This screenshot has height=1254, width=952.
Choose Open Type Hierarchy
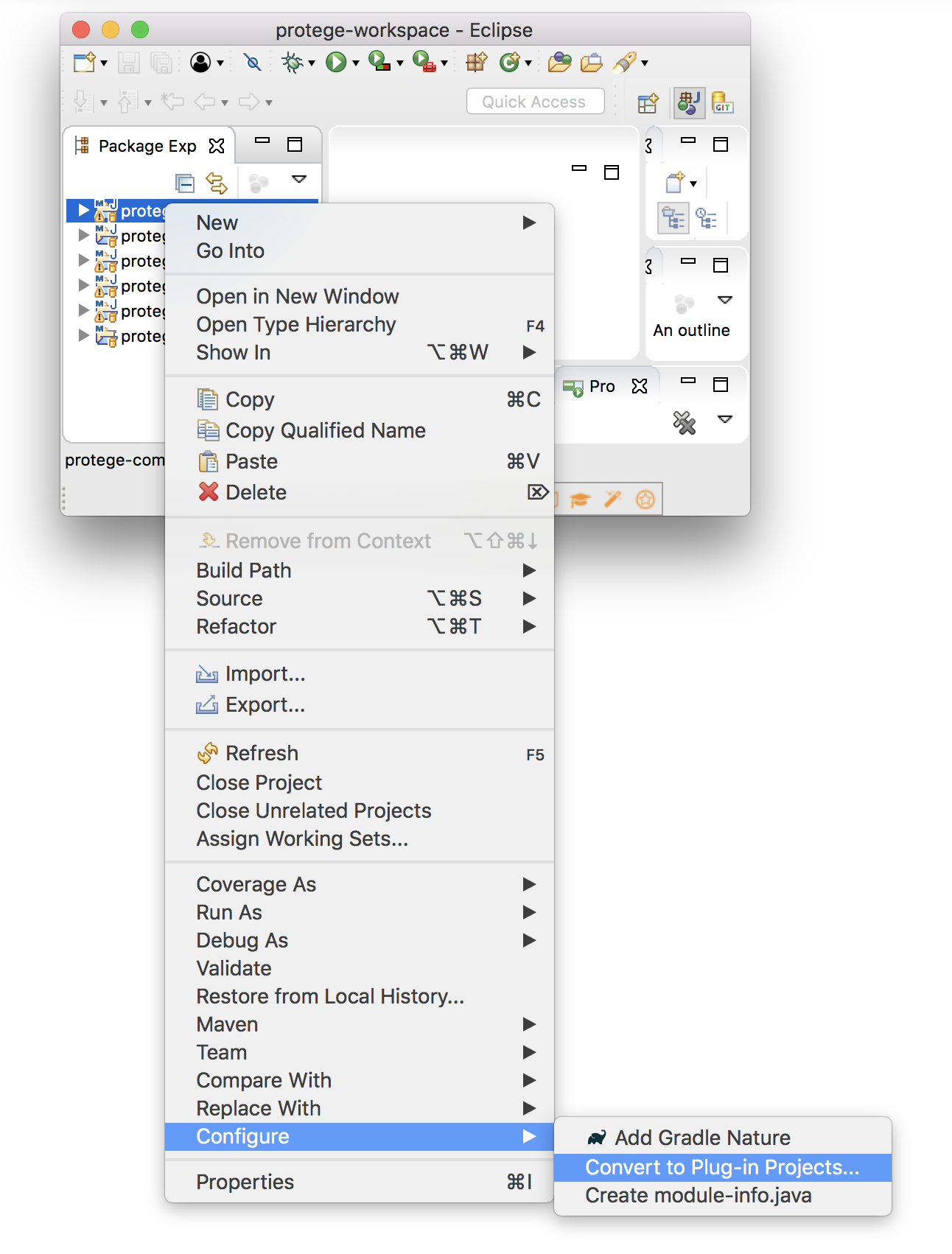click(360, 324)
